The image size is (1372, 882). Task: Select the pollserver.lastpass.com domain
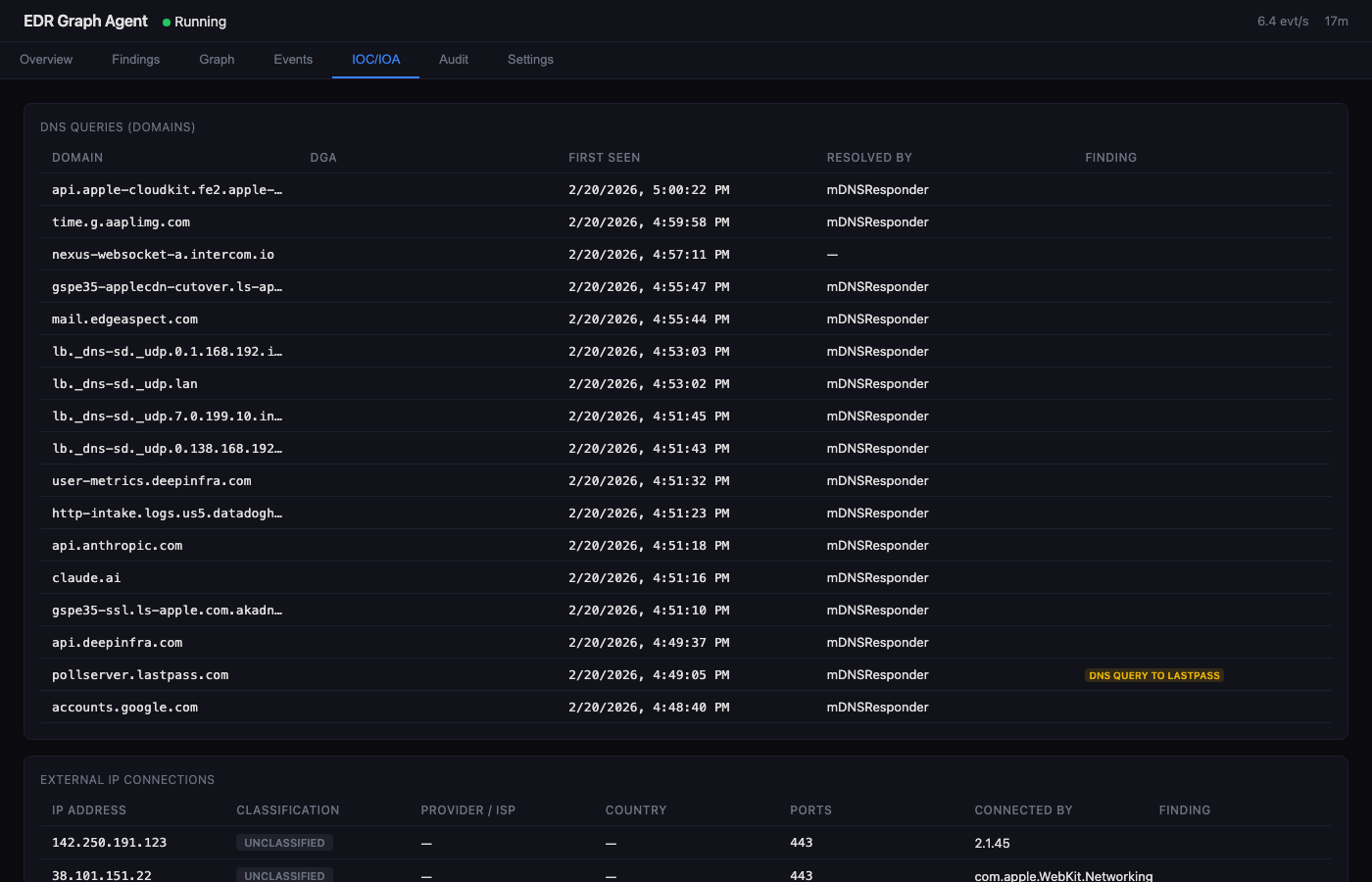pyautogui.click(x=140, y=675)
